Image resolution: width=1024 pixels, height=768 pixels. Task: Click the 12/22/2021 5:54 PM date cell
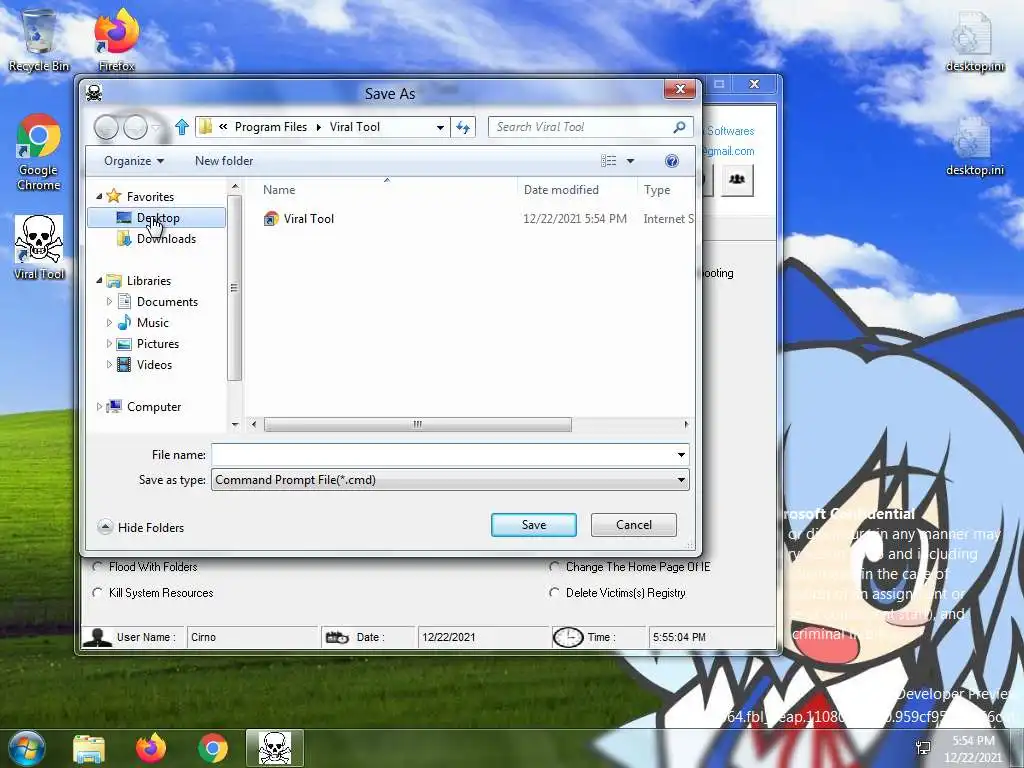[575, 219]
